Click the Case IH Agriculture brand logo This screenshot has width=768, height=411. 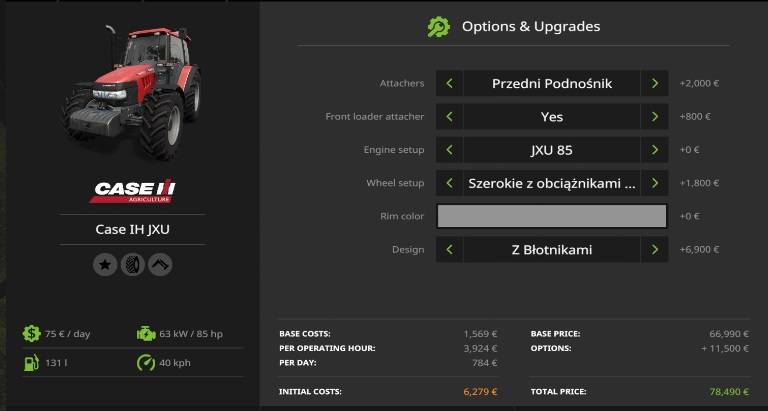[x=133, y=192]
